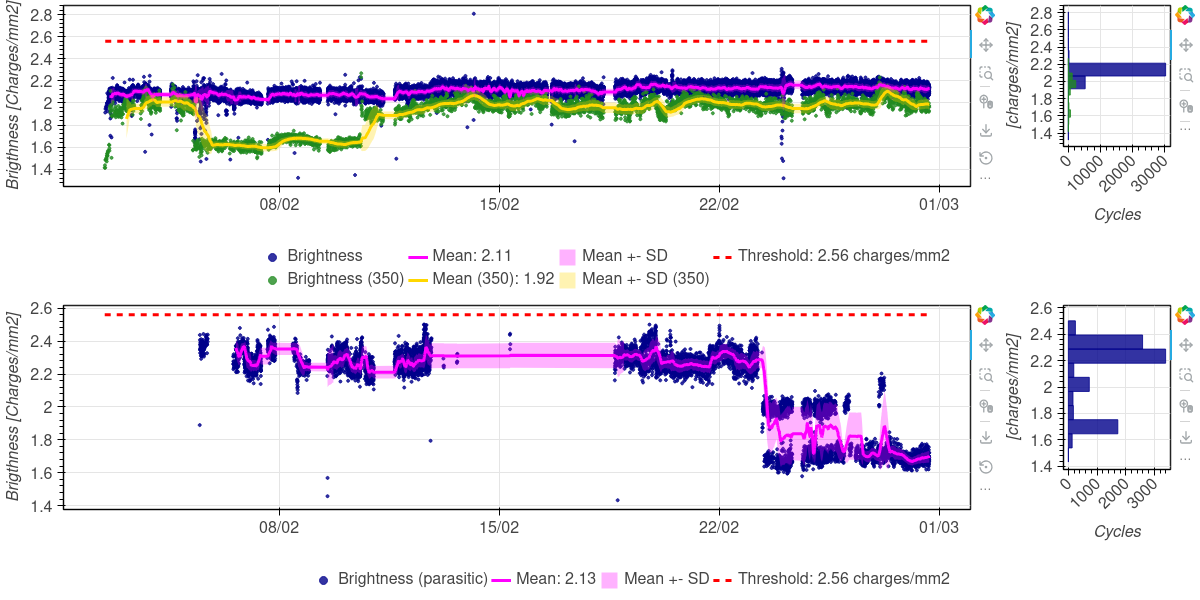Reset the bottom parasitic brightness chart view
The height and width of the screenshot is (600, 1200).
(x=985, y=465)
